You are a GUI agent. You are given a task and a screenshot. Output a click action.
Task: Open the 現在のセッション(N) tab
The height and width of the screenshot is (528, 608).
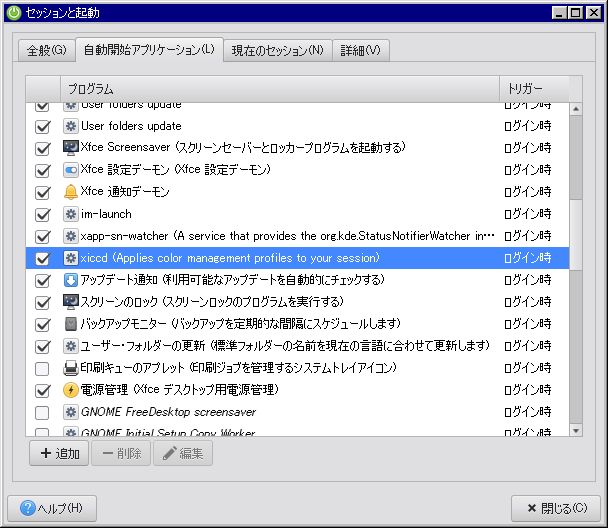pyautogui.click(x=278, y=50)
